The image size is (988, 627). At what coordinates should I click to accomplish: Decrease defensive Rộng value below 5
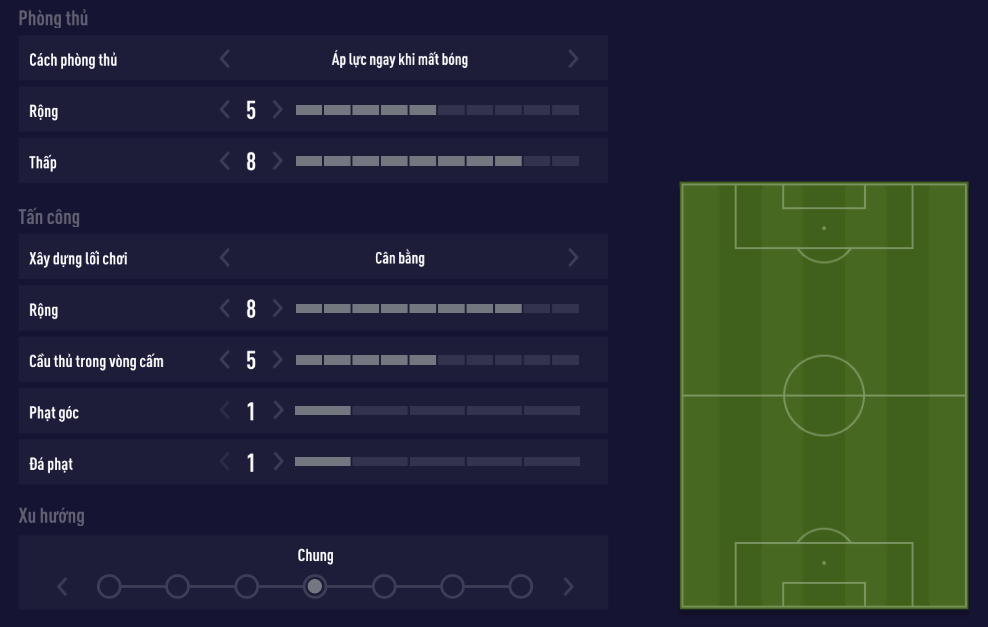pyautogui.click(x=225, y=110)
